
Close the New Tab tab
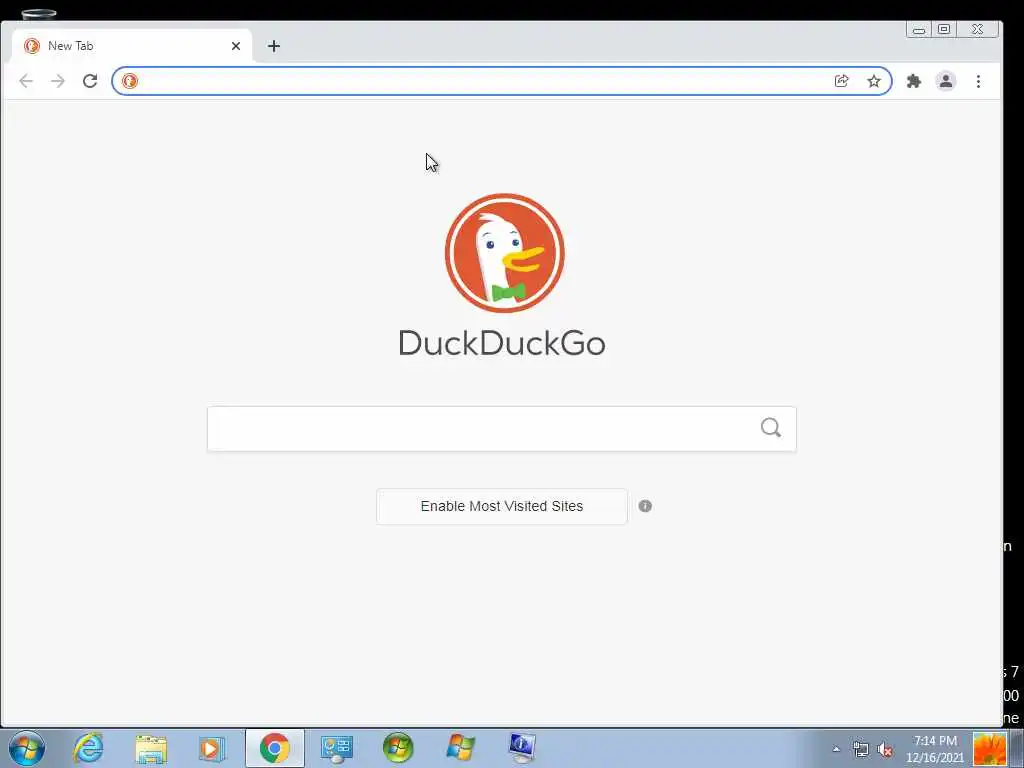(236, 46)
